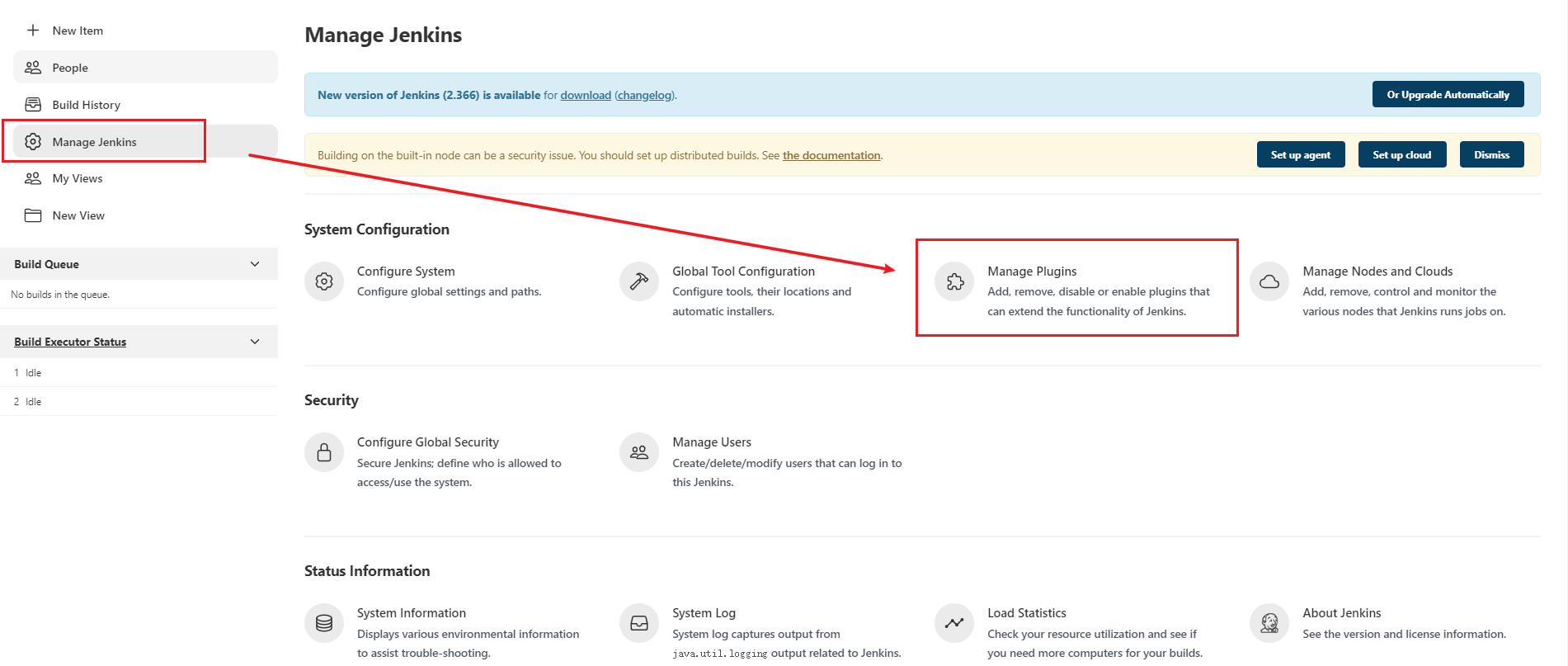
Task: Click the Manage Users people icon
Action: [639, 452]
